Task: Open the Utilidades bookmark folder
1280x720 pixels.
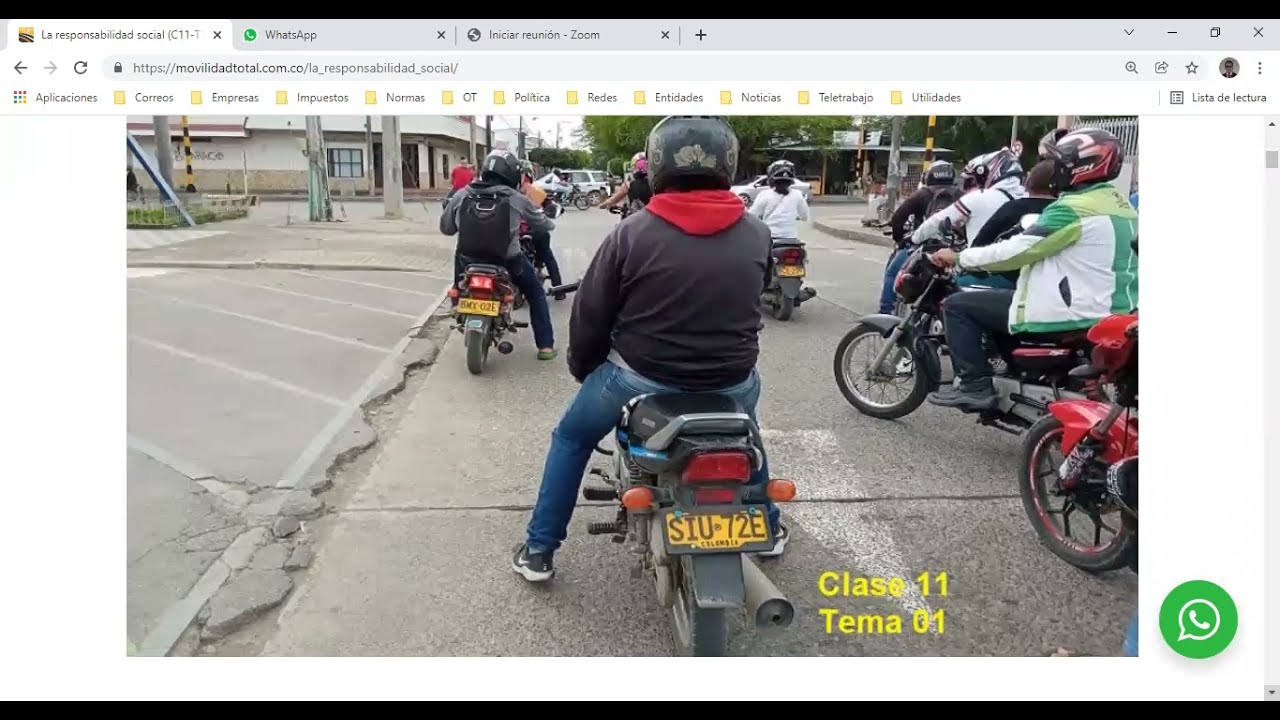Action: (926, 98)
